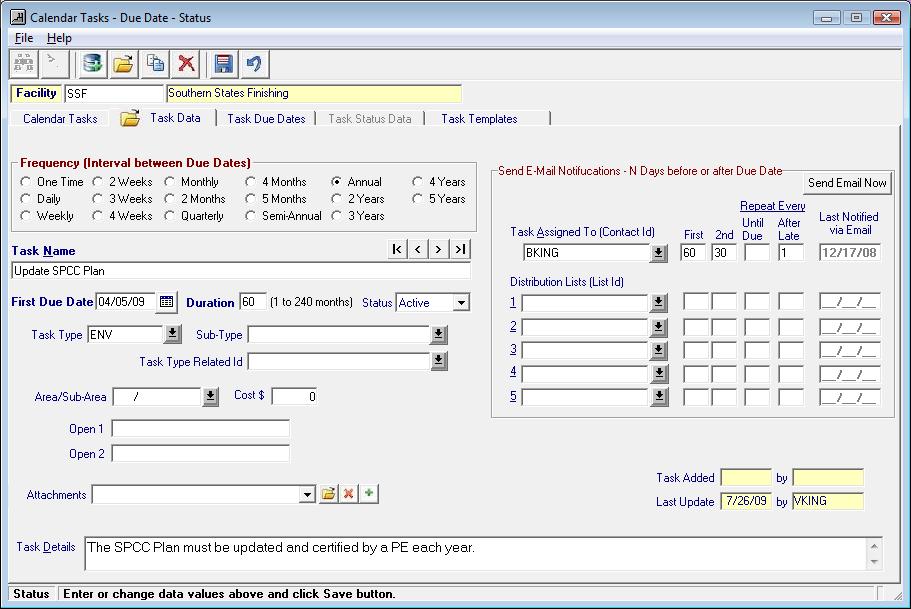Click the second greyed-out arrow toolbar icon

(x=55, y=64)
